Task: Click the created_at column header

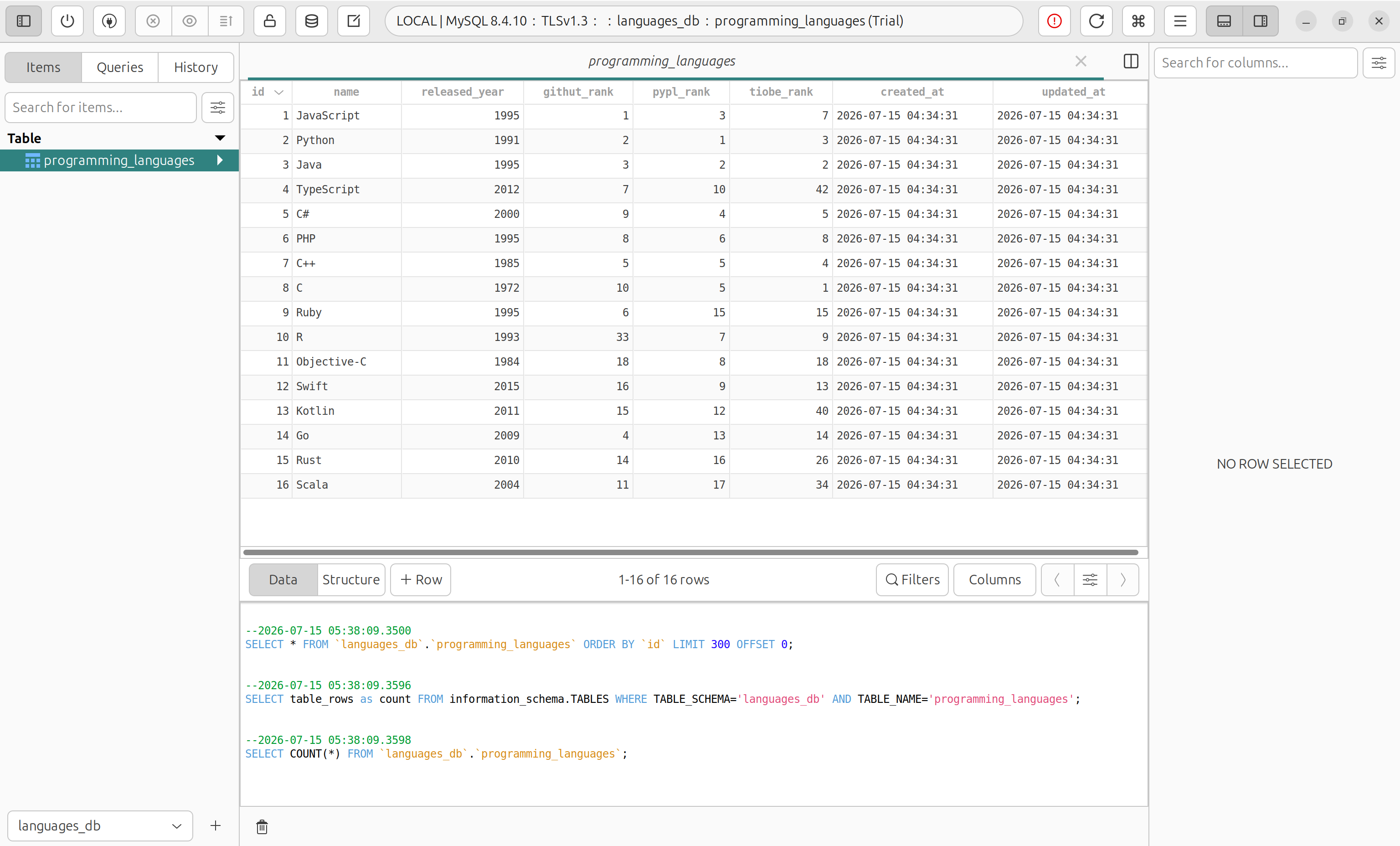Action: point(912,92)
